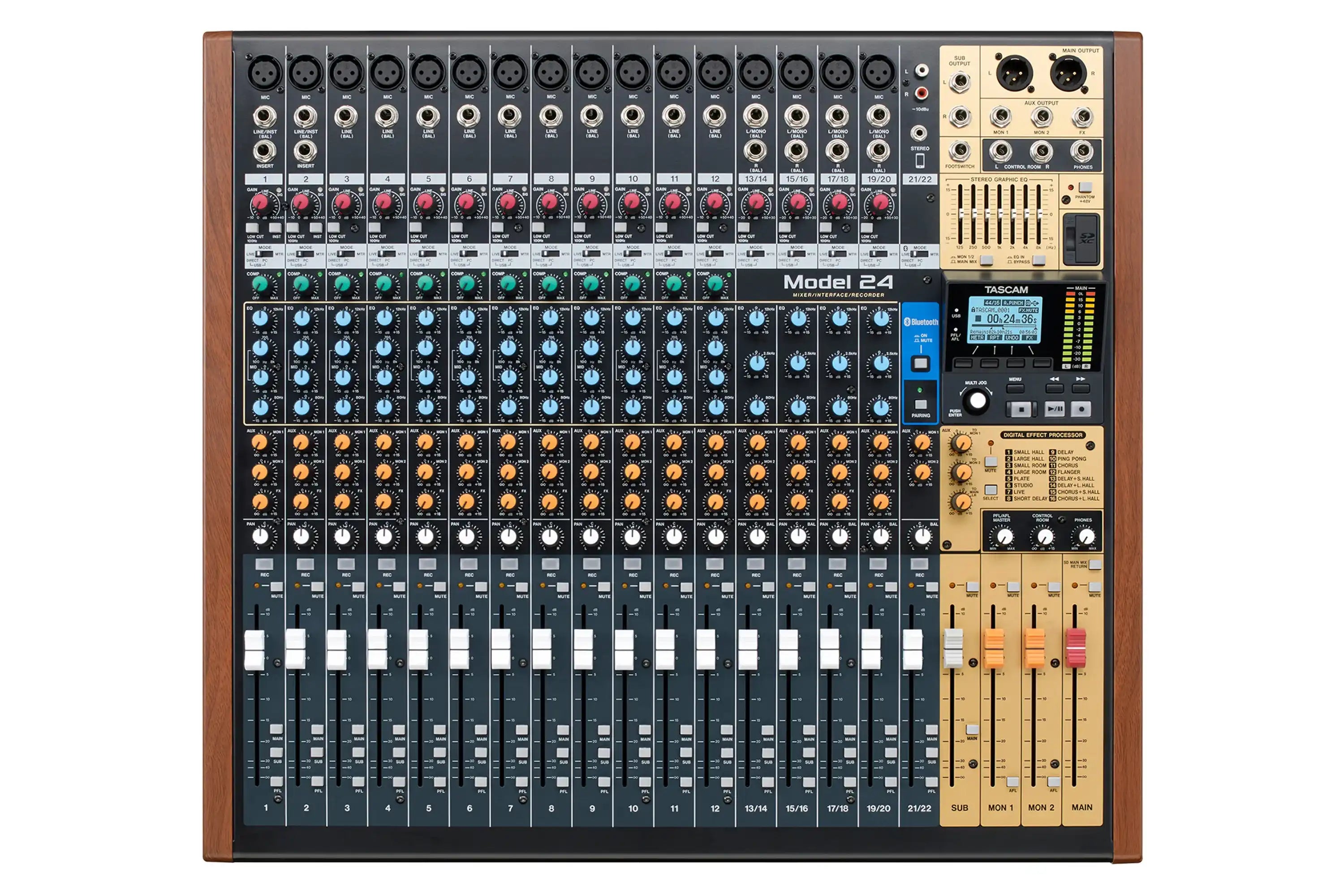The height and width of the screenshot is (896, 1344).
Task: Toggle the Bluetooth ON/MUTE switch
Action: coord(922,363)
